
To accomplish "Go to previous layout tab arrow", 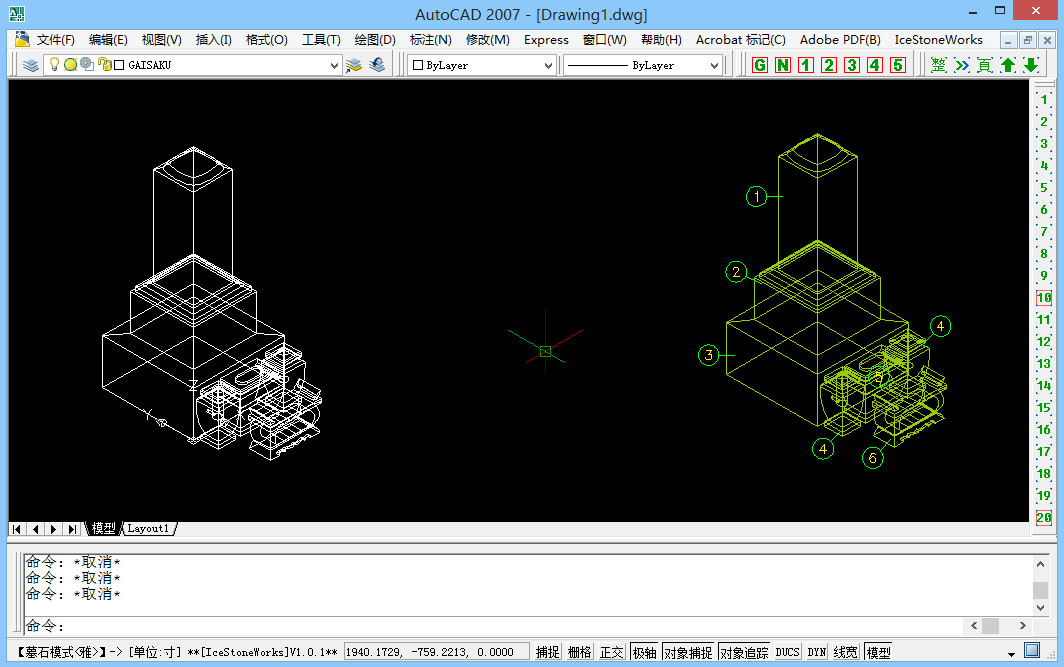I will tap(35, 529).
